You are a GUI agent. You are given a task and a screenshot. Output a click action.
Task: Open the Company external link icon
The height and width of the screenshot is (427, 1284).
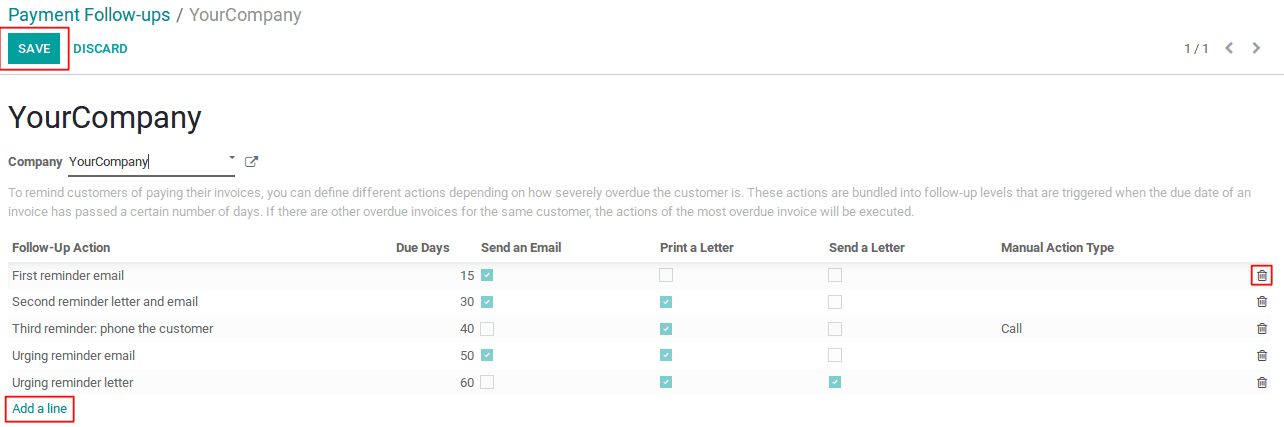pyautogui.click(x=251, y=161)
